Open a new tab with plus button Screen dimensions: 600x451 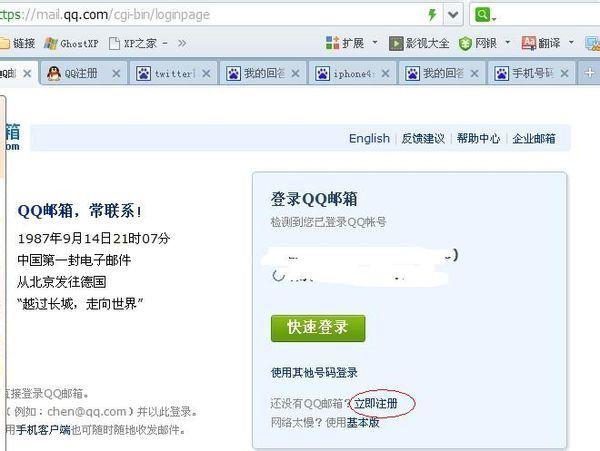590,73
